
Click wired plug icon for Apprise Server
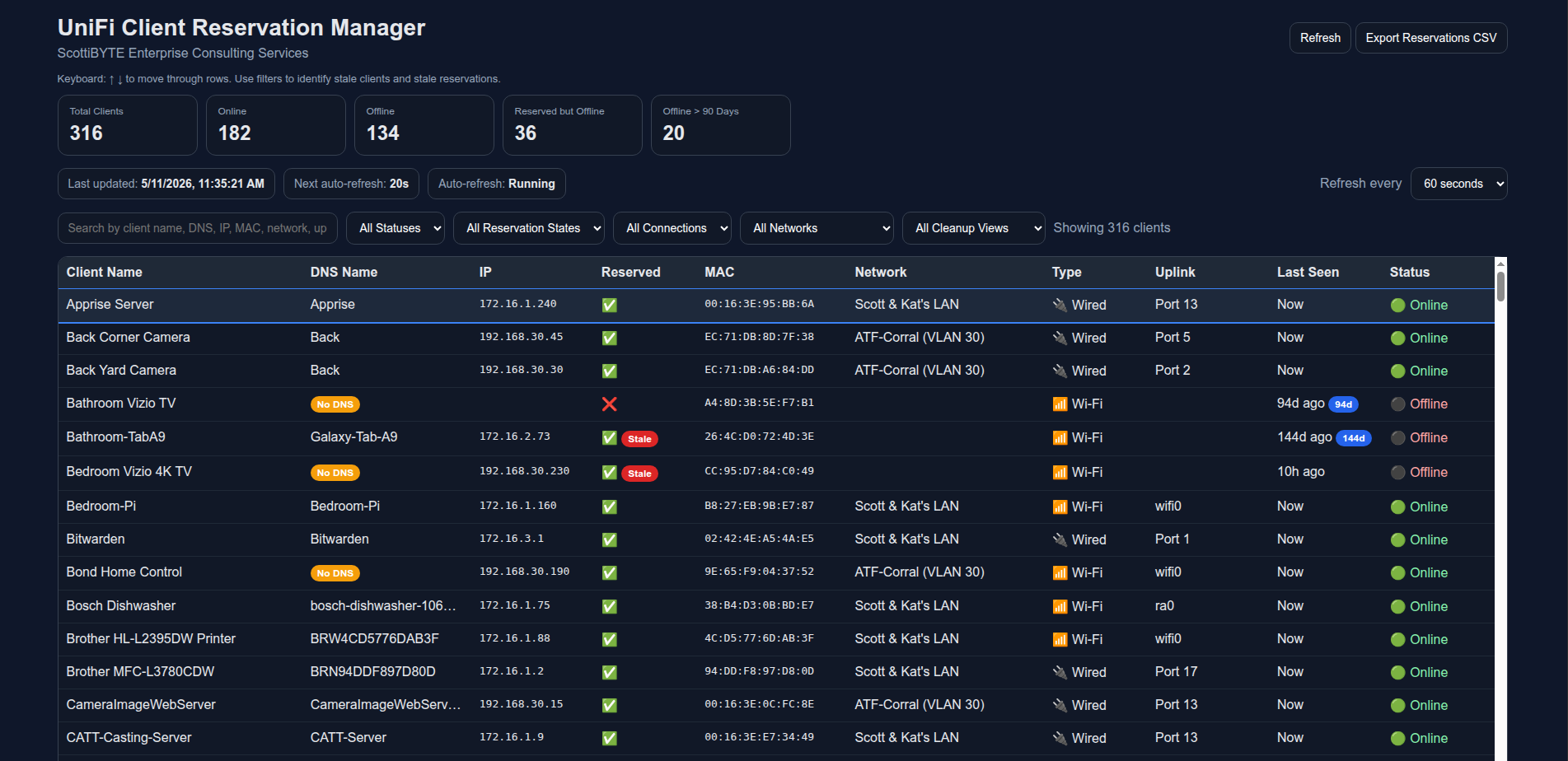pos(1060,305)
